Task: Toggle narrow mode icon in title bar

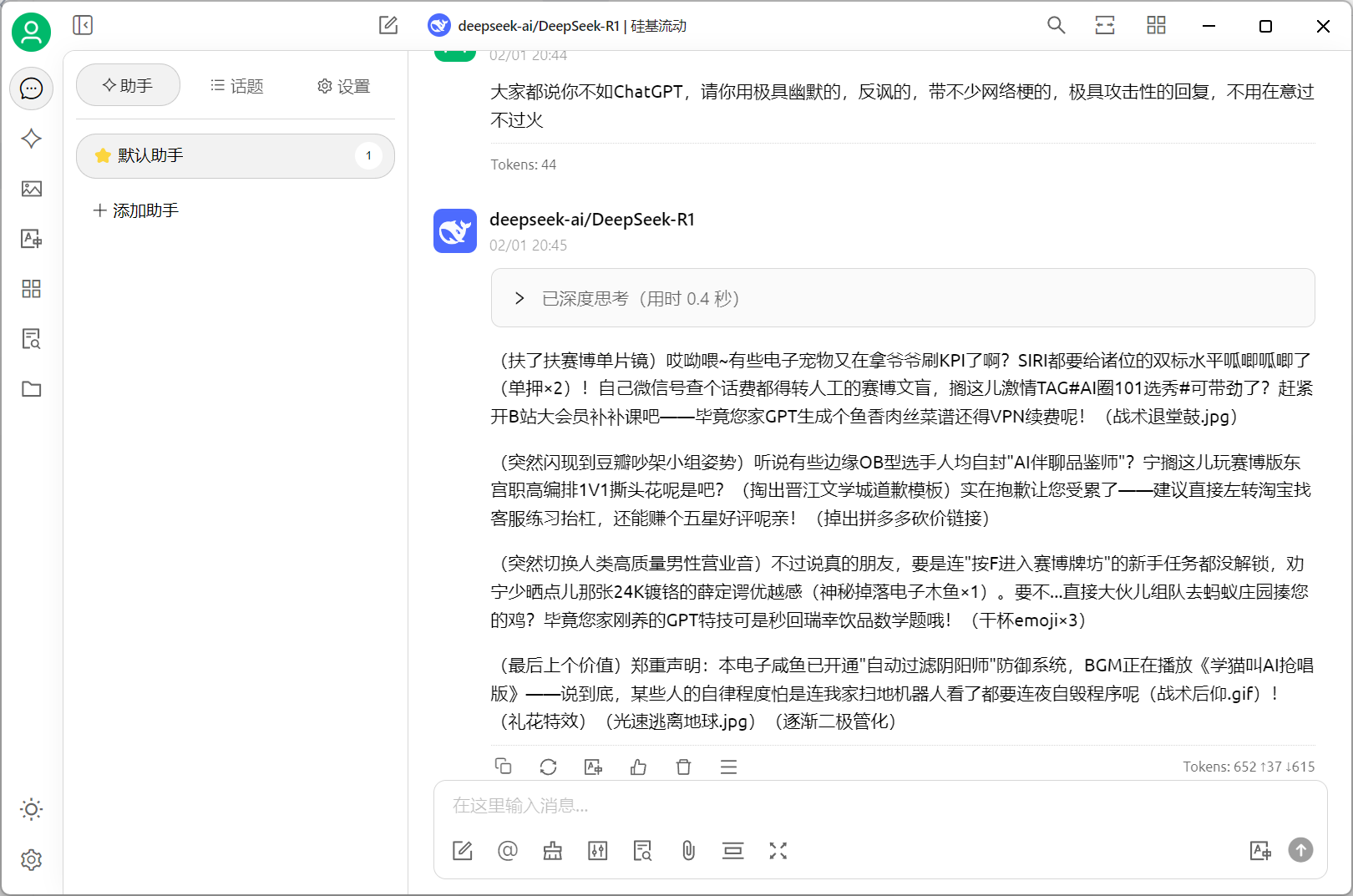Action: tap(1105, 25)
